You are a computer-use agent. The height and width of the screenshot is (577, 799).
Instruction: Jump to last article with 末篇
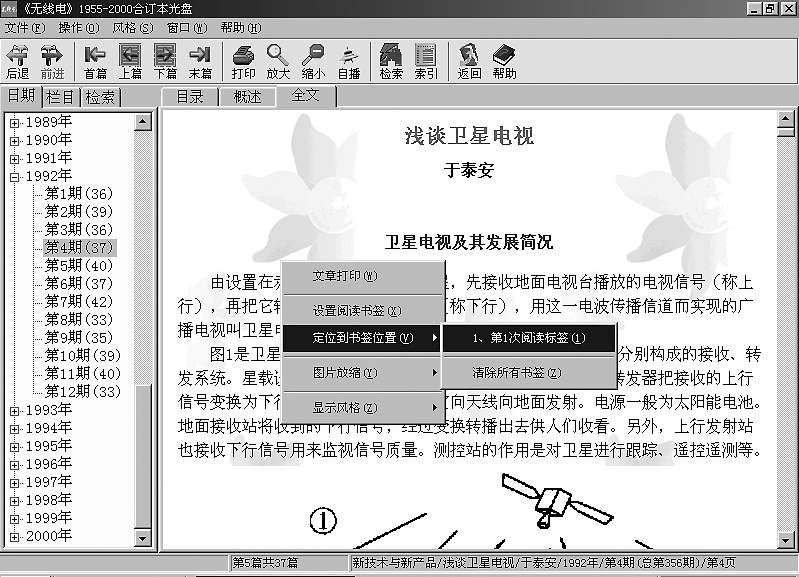[x=200, y=62]
